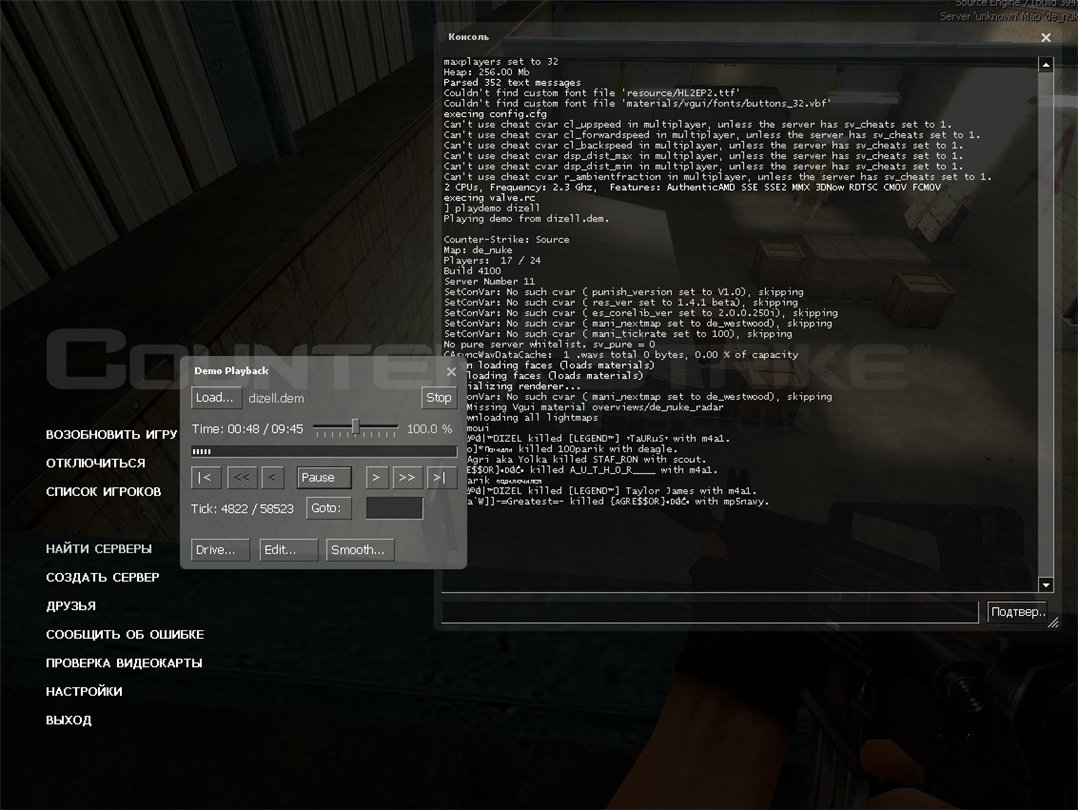Click console line 'Map: de_nuke'

coord(478,250)
